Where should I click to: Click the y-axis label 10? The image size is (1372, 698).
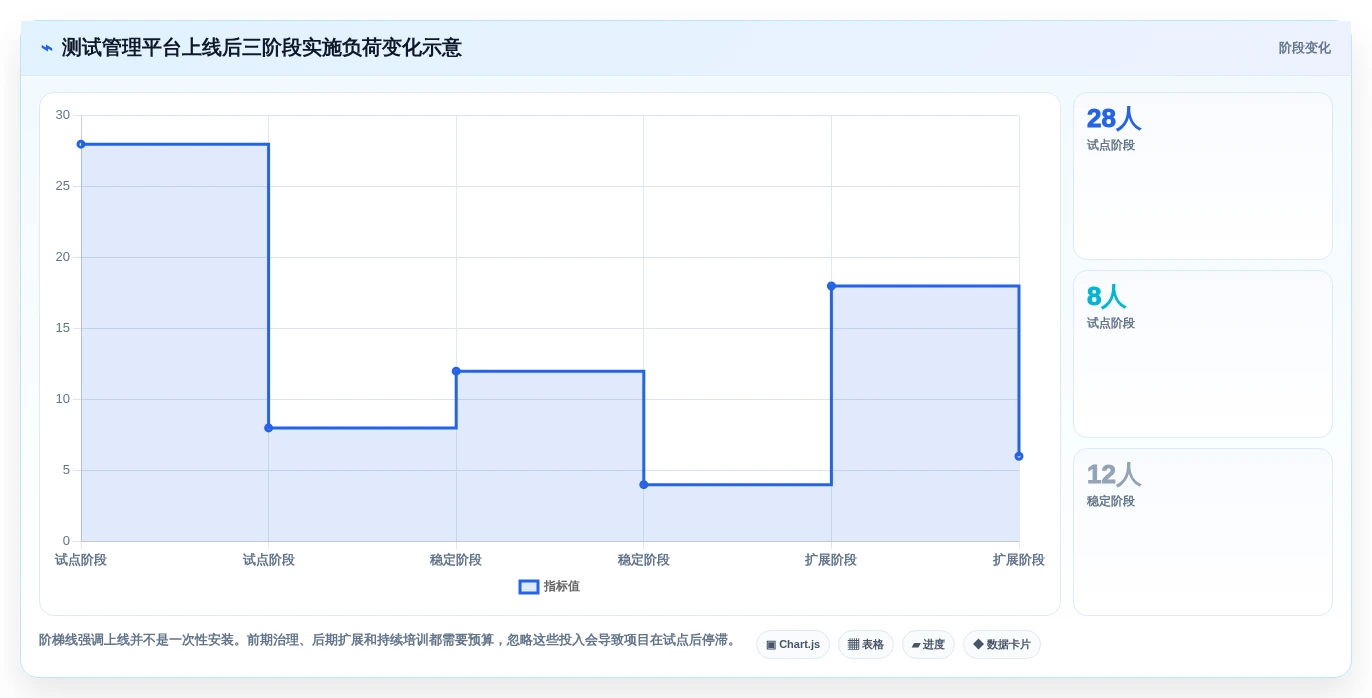click(63, 399)
